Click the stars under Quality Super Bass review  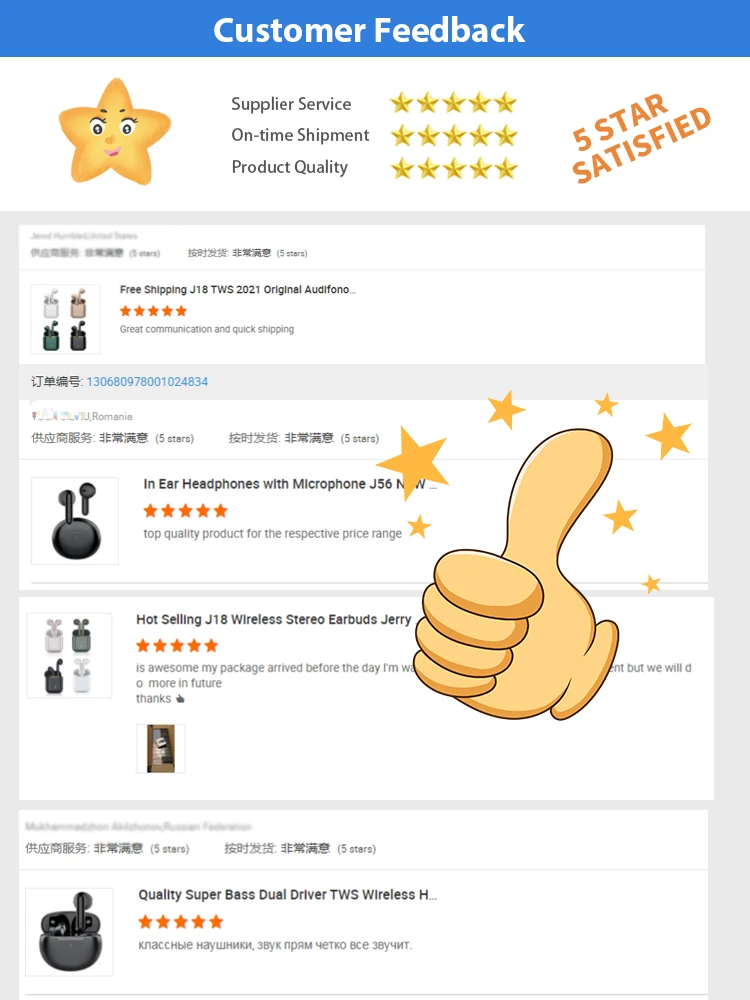pyautogui.click(x=180, y=922)
